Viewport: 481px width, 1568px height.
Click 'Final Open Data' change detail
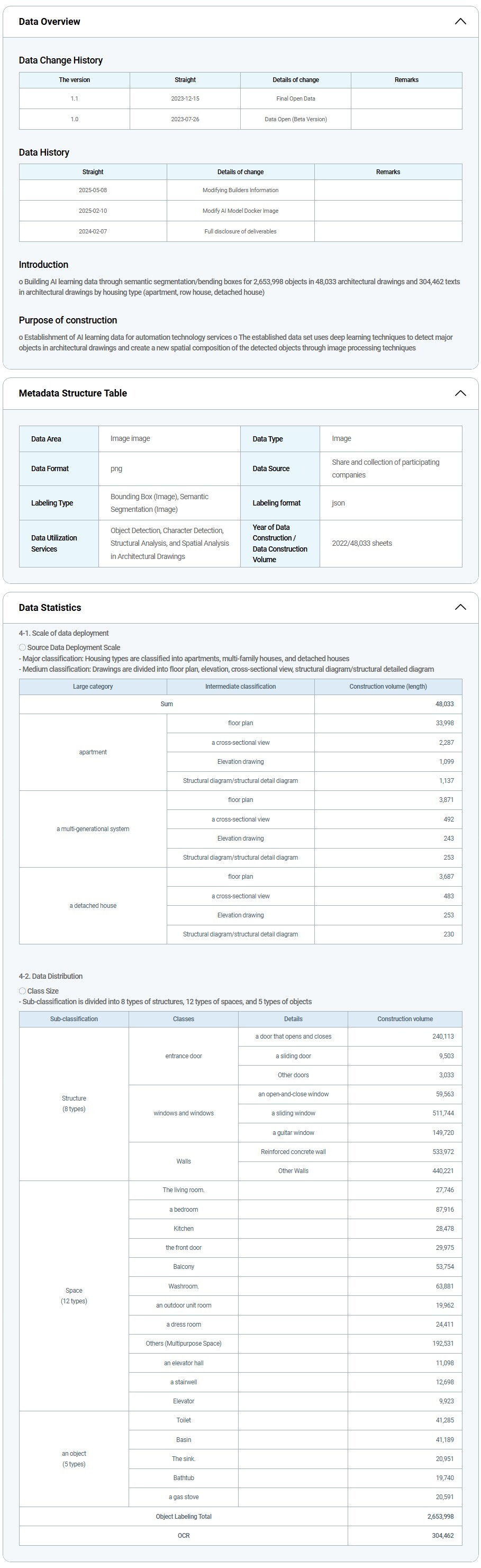(296, 98)
